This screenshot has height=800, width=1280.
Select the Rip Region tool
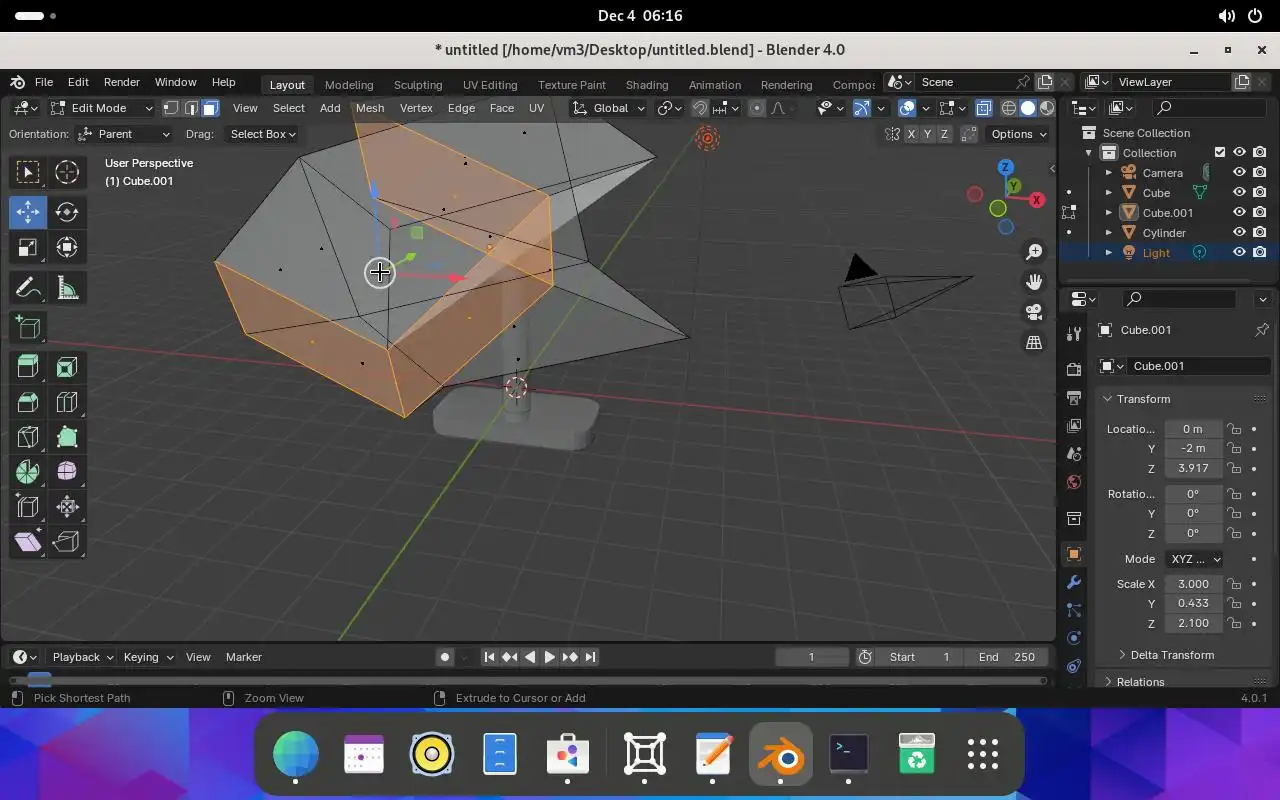[x=67, y=541]
